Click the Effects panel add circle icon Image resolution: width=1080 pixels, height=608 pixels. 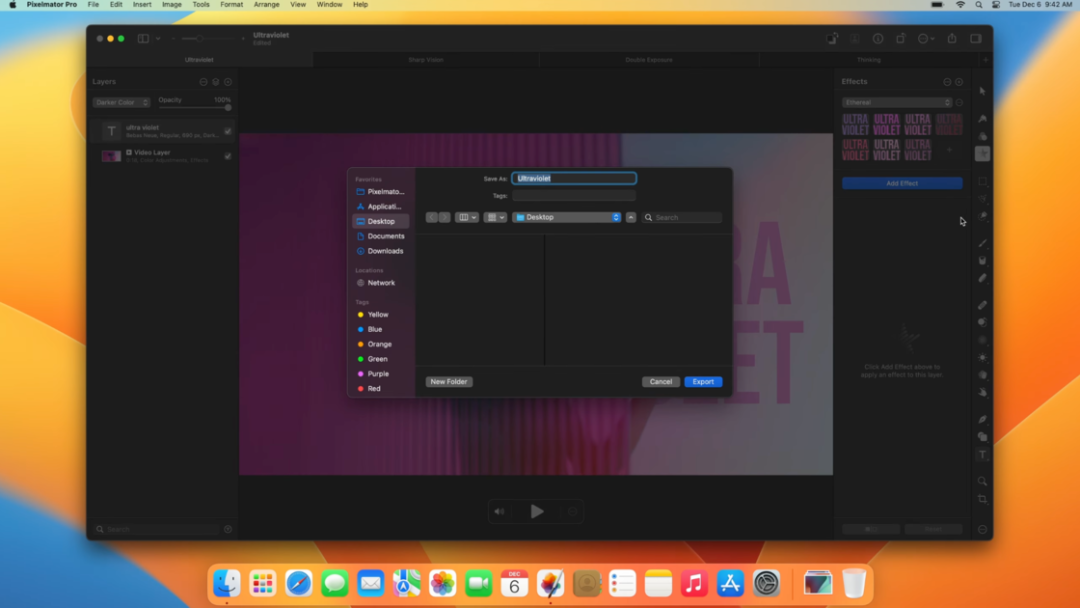pos(959,82)
